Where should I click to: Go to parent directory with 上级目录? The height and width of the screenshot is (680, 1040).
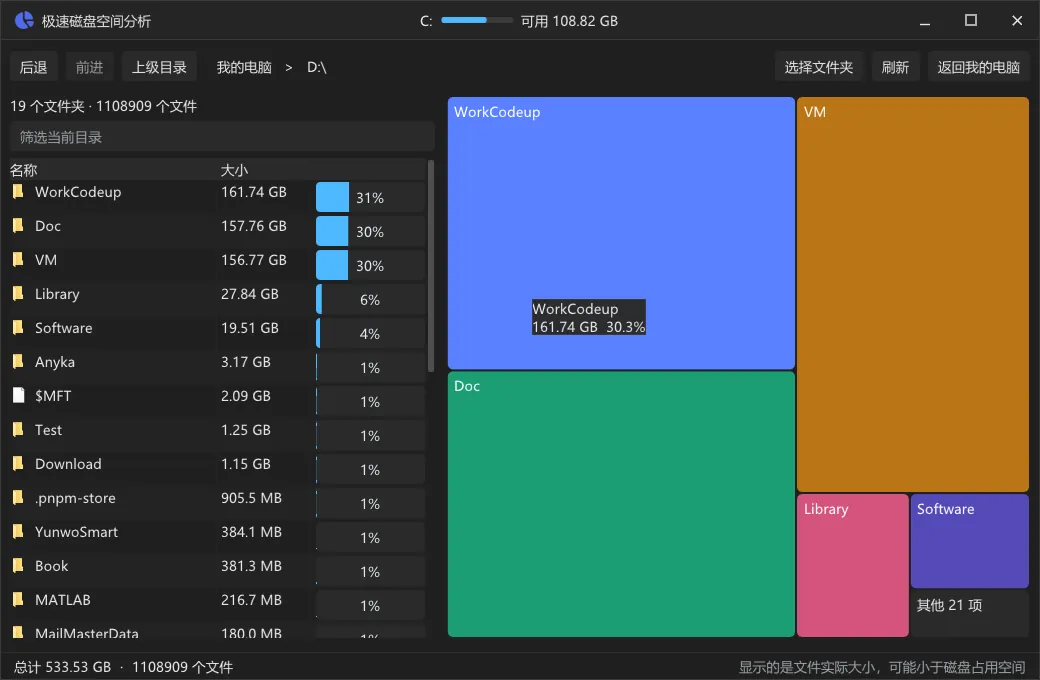159,67
